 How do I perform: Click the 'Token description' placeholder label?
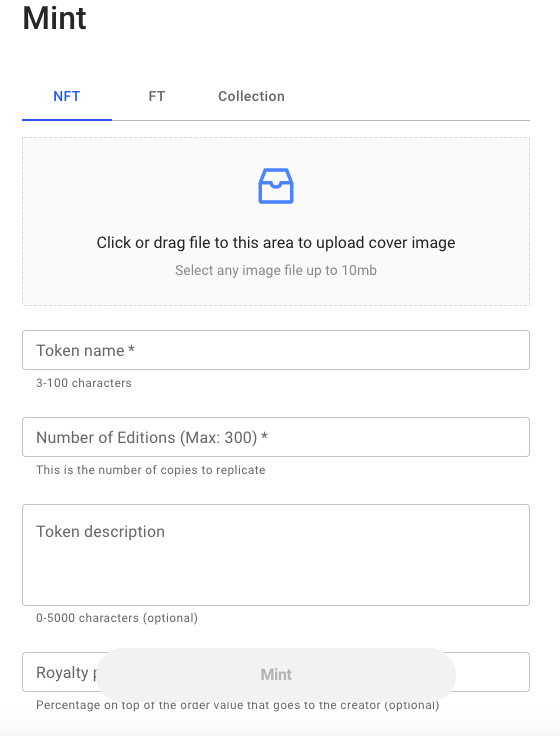(x=100, y=532)
